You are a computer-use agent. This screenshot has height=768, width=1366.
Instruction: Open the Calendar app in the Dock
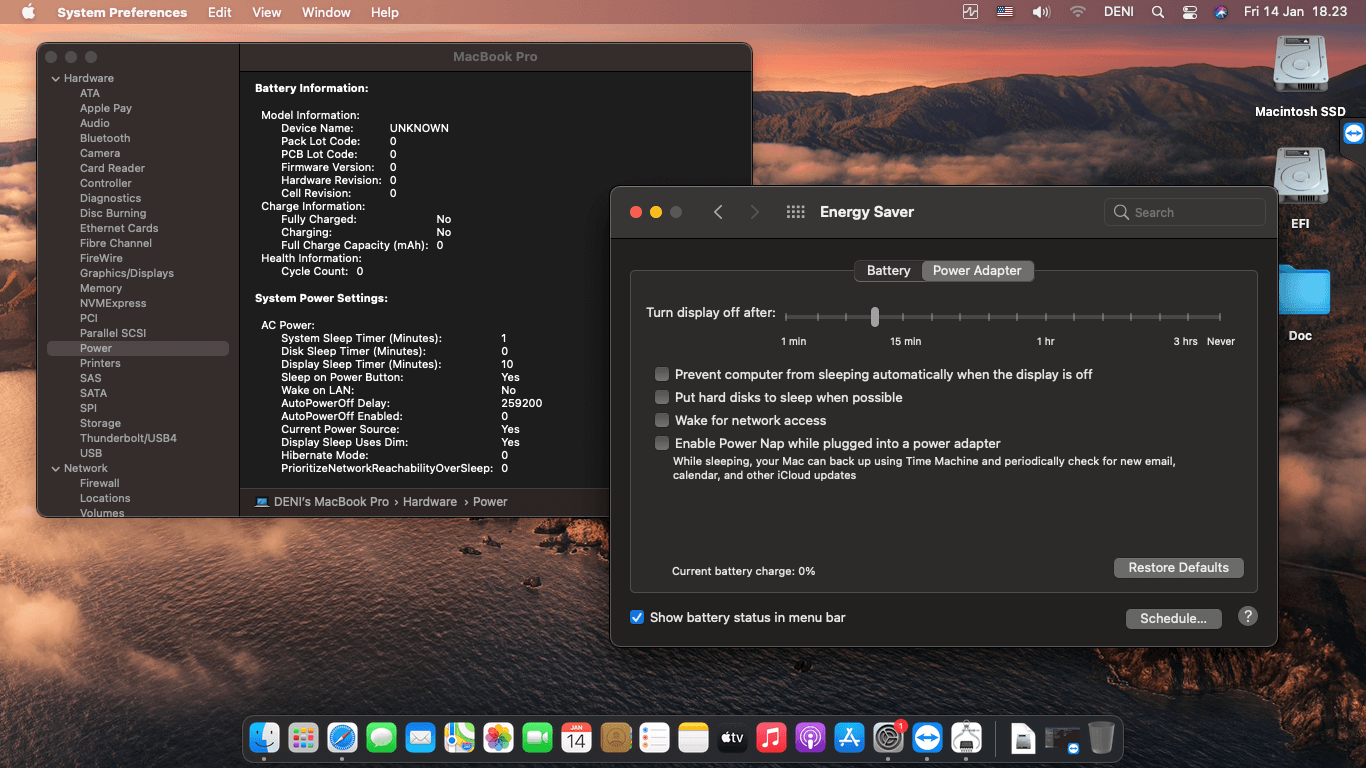pos(576,738)
